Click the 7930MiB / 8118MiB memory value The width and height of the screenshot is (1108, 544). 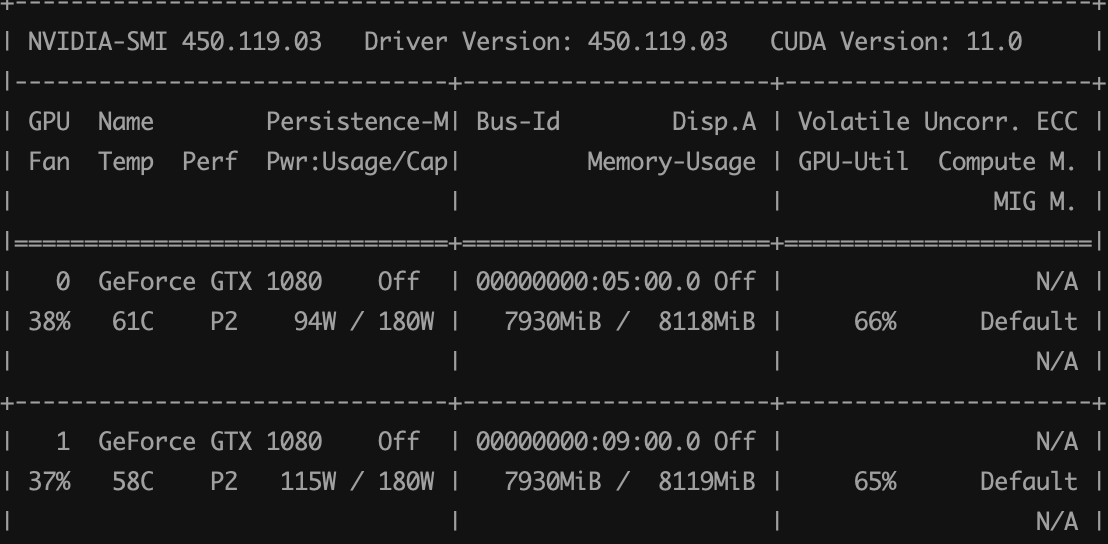click(x=629, y=322)
